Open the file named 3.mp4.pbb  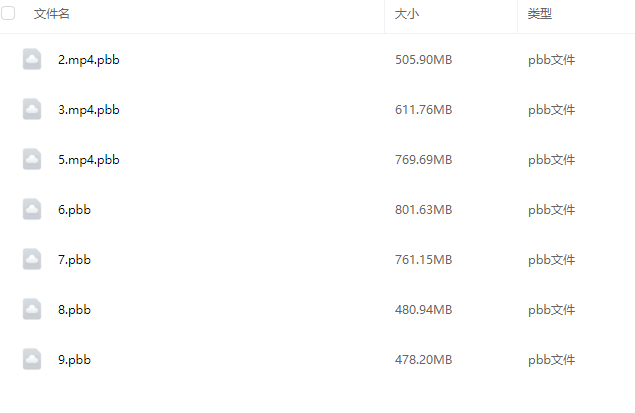(89, 110)
